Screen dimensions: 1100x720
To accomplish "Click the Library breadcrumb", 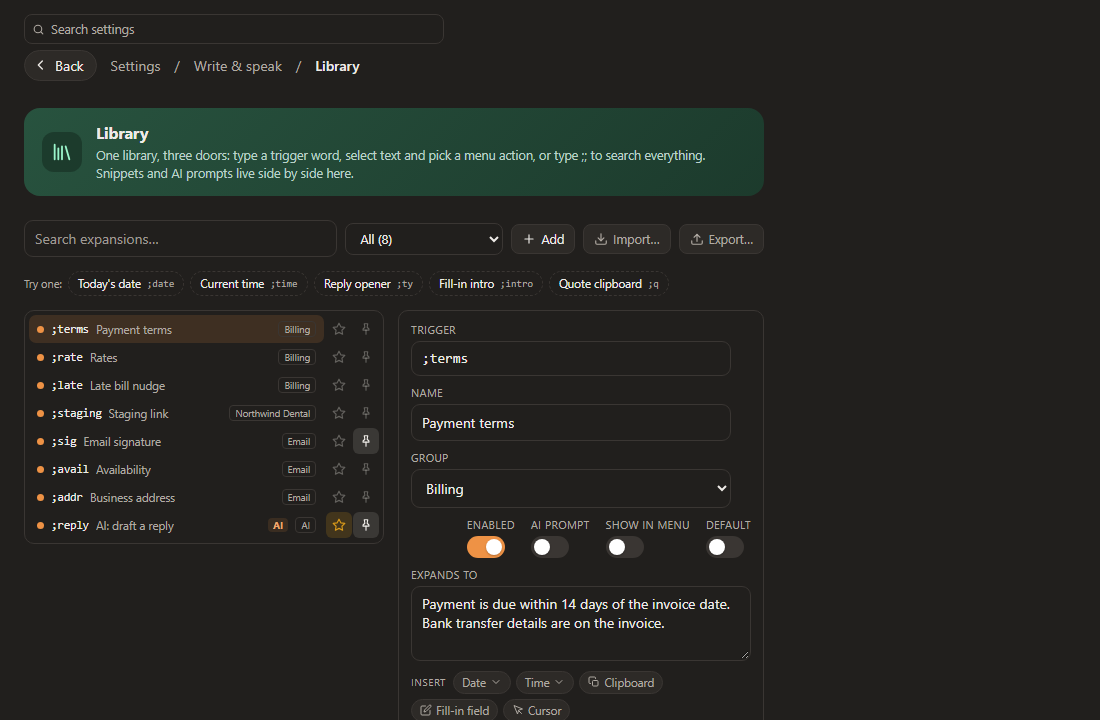I will [337, 66].
